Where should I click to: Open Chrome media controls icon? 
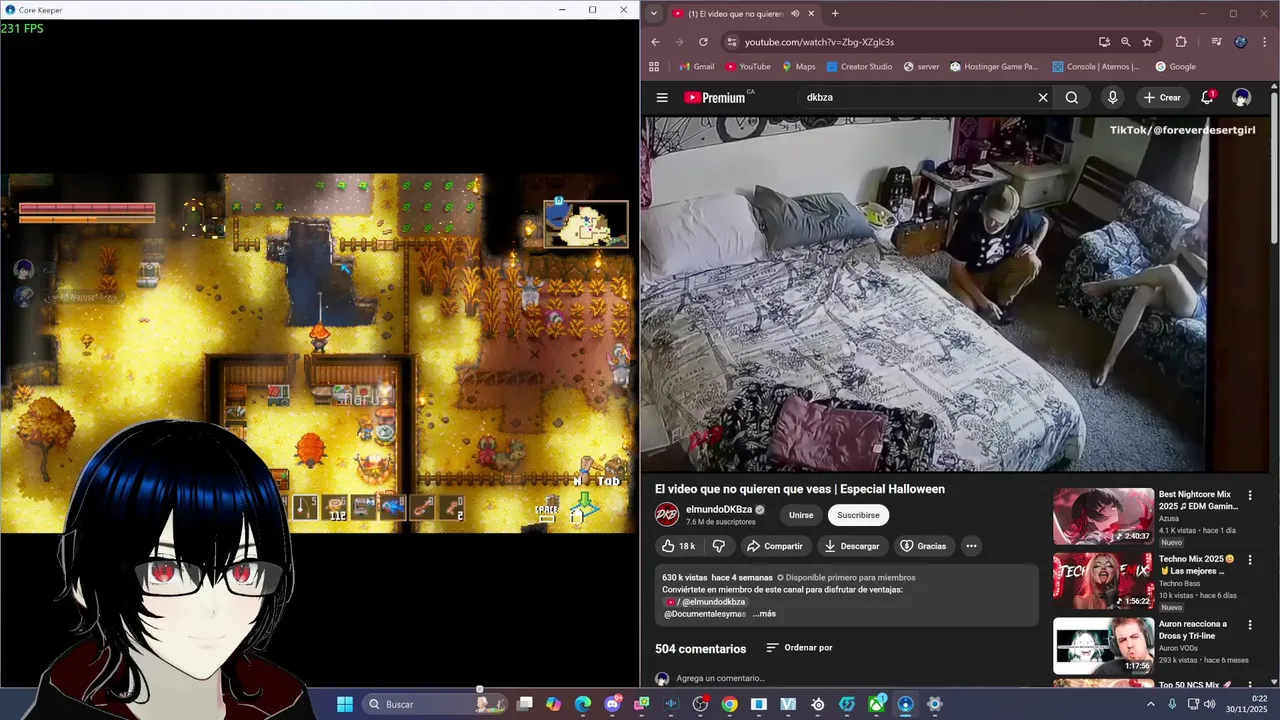1216,42
